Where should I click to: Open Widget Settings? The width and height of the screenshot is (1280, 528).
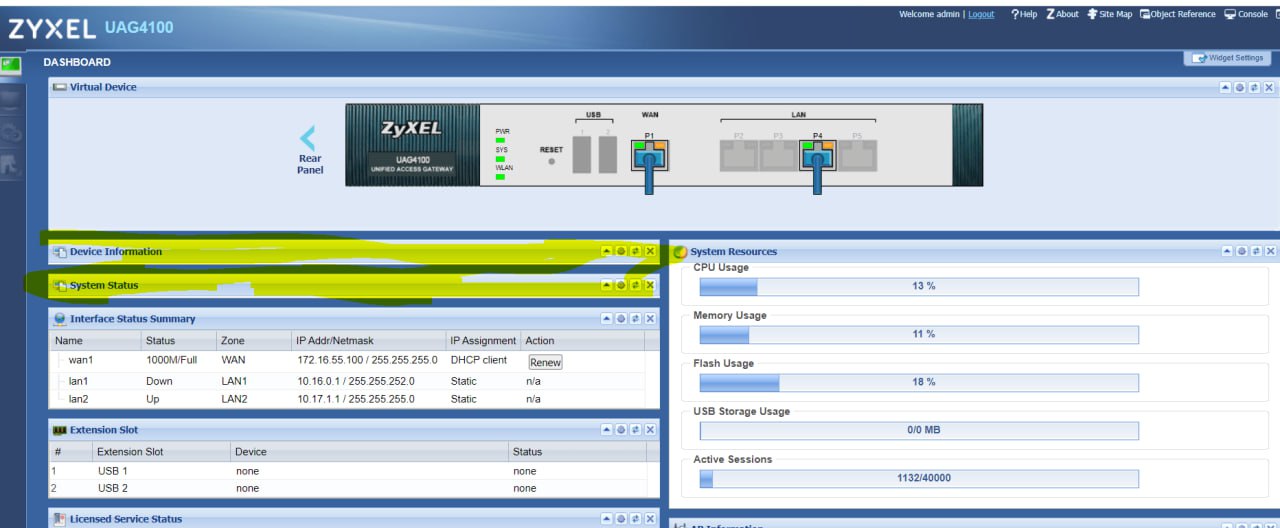(1228, 58)
